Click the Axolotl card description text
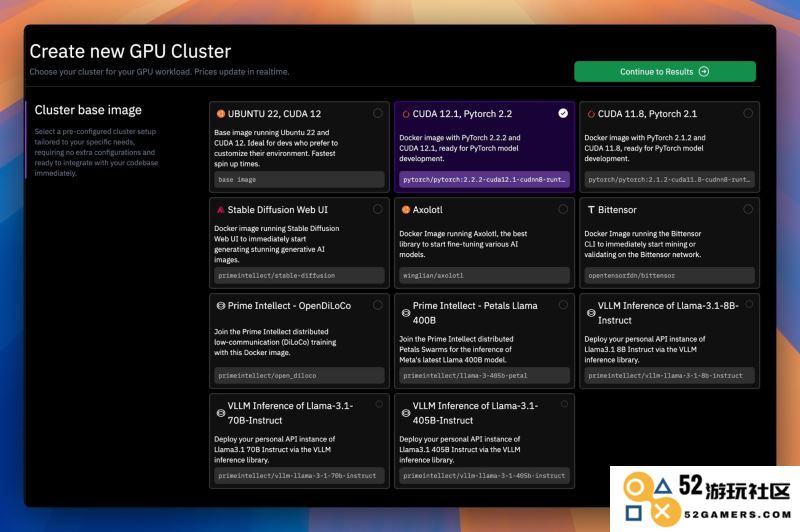The image size is (800, 532). click(463, 244)
